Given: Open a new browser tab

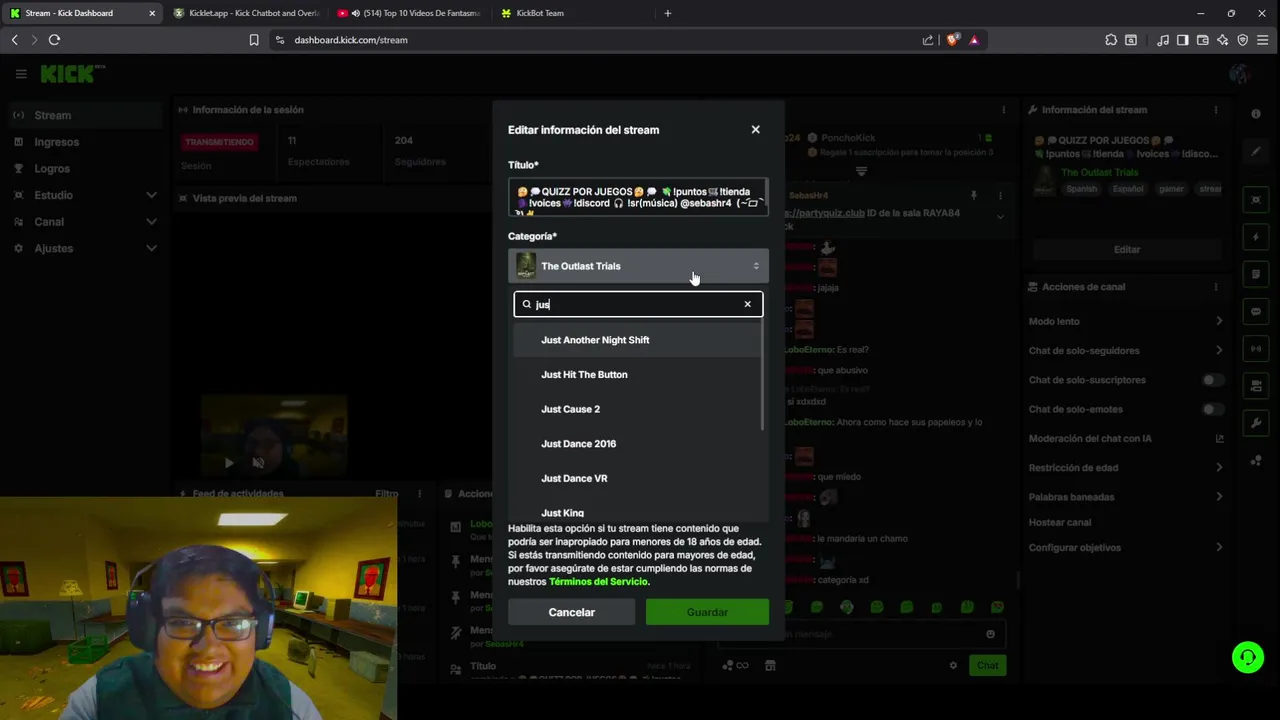Looking at the screenshot, I should pos(668,13).
